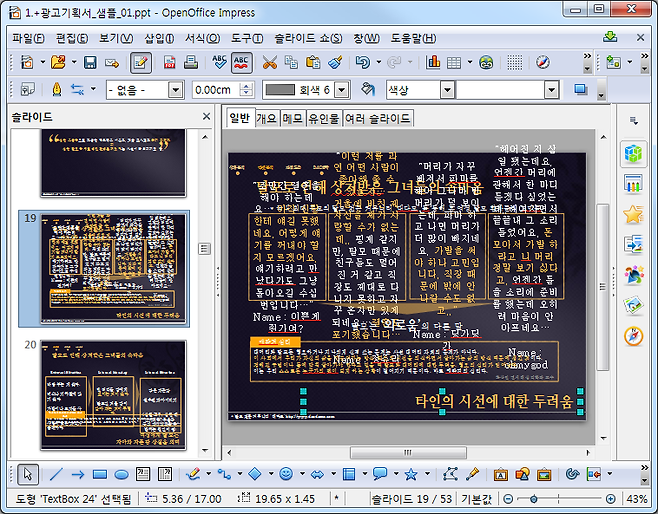Switch to the 여러 슬라이드 sorter tab
658x514 pixels.
[378, 118]
